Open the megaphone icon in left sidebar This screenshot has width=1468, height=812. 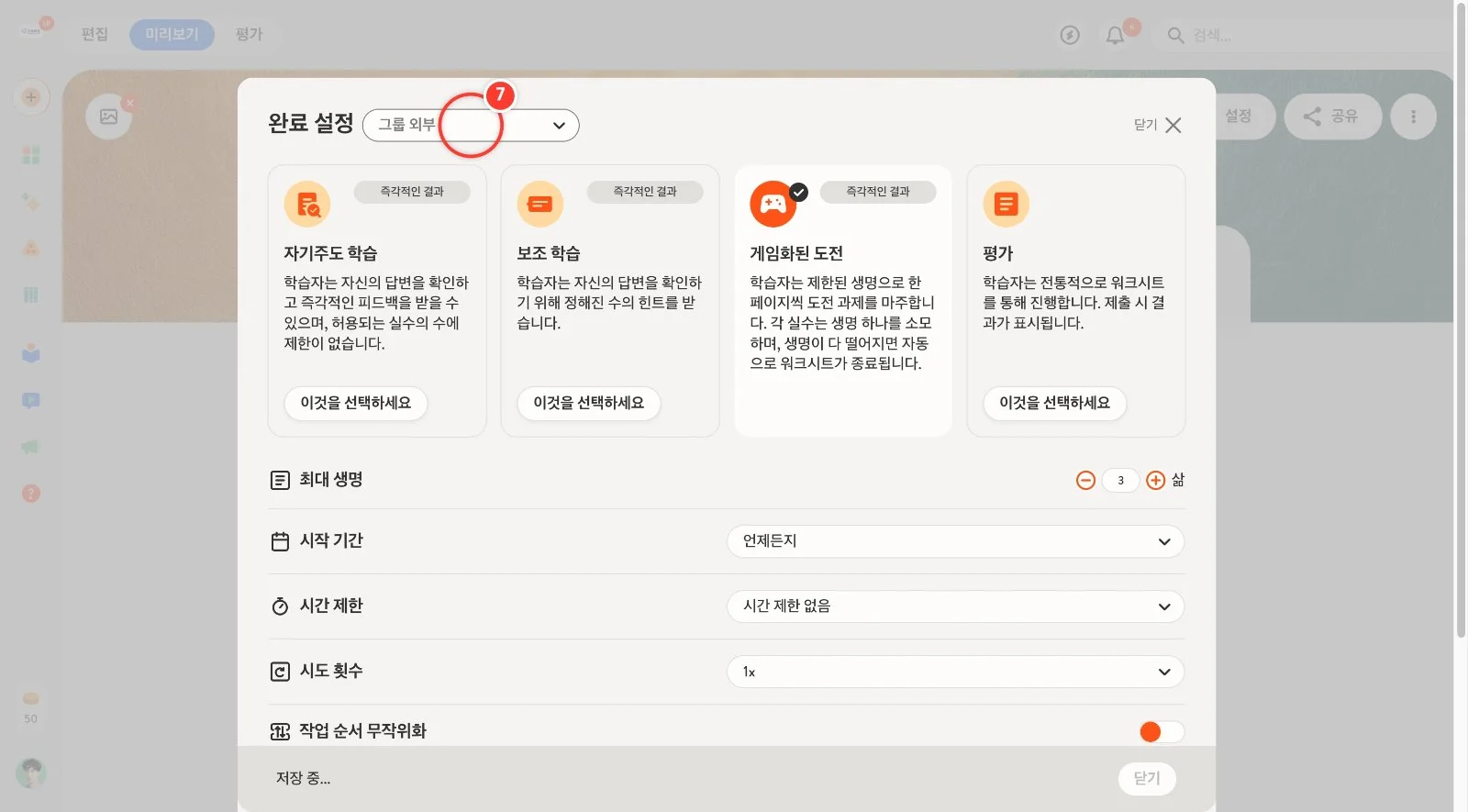31,447
